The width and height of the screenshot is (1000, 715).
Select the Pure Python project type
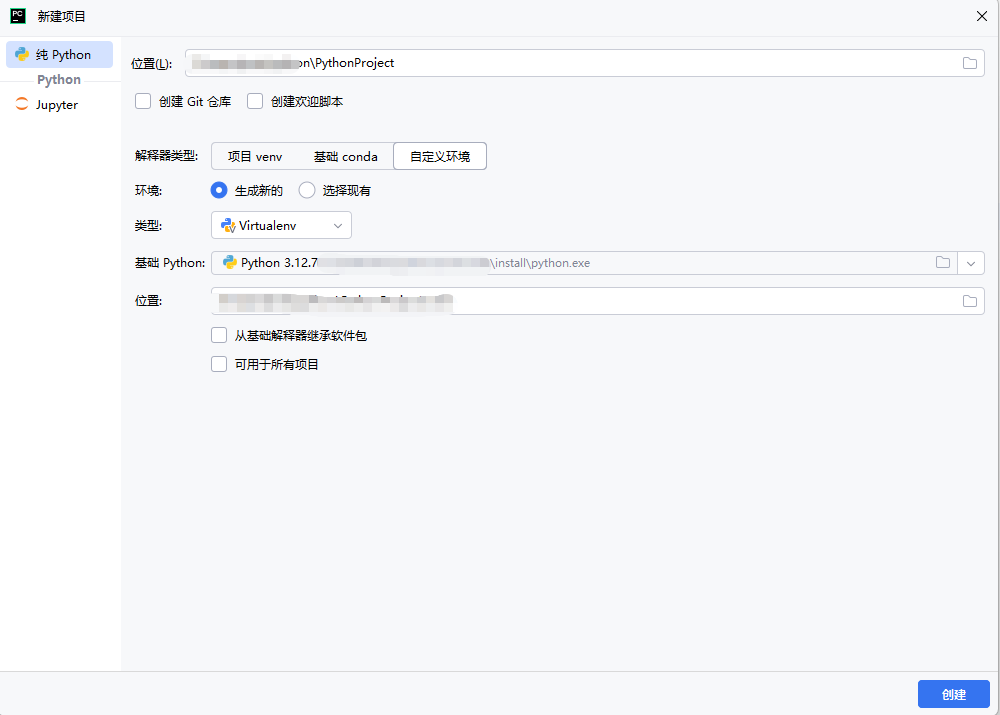(59, 55)
